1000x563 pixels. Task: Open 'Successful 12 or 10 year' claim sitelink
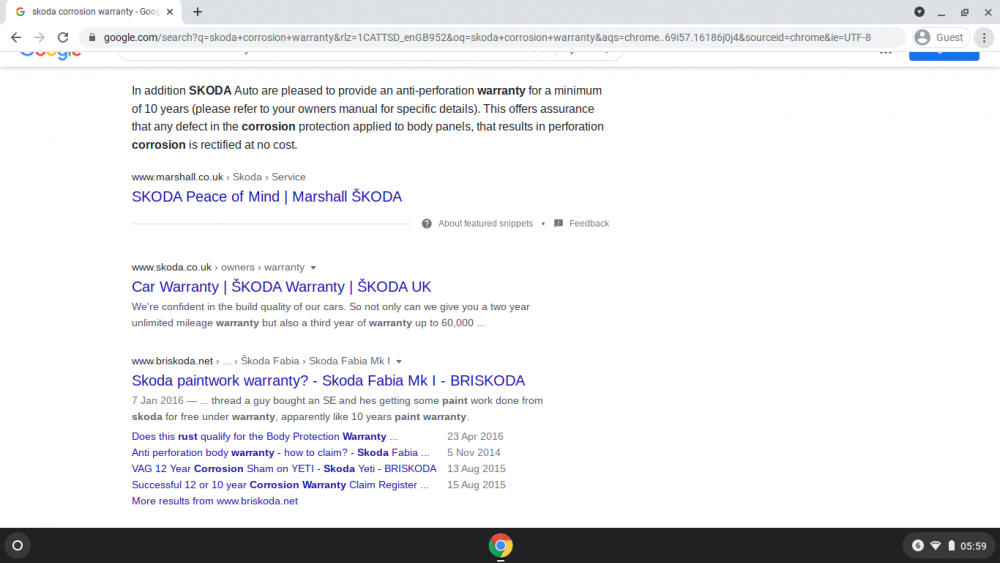click(280, 485)
